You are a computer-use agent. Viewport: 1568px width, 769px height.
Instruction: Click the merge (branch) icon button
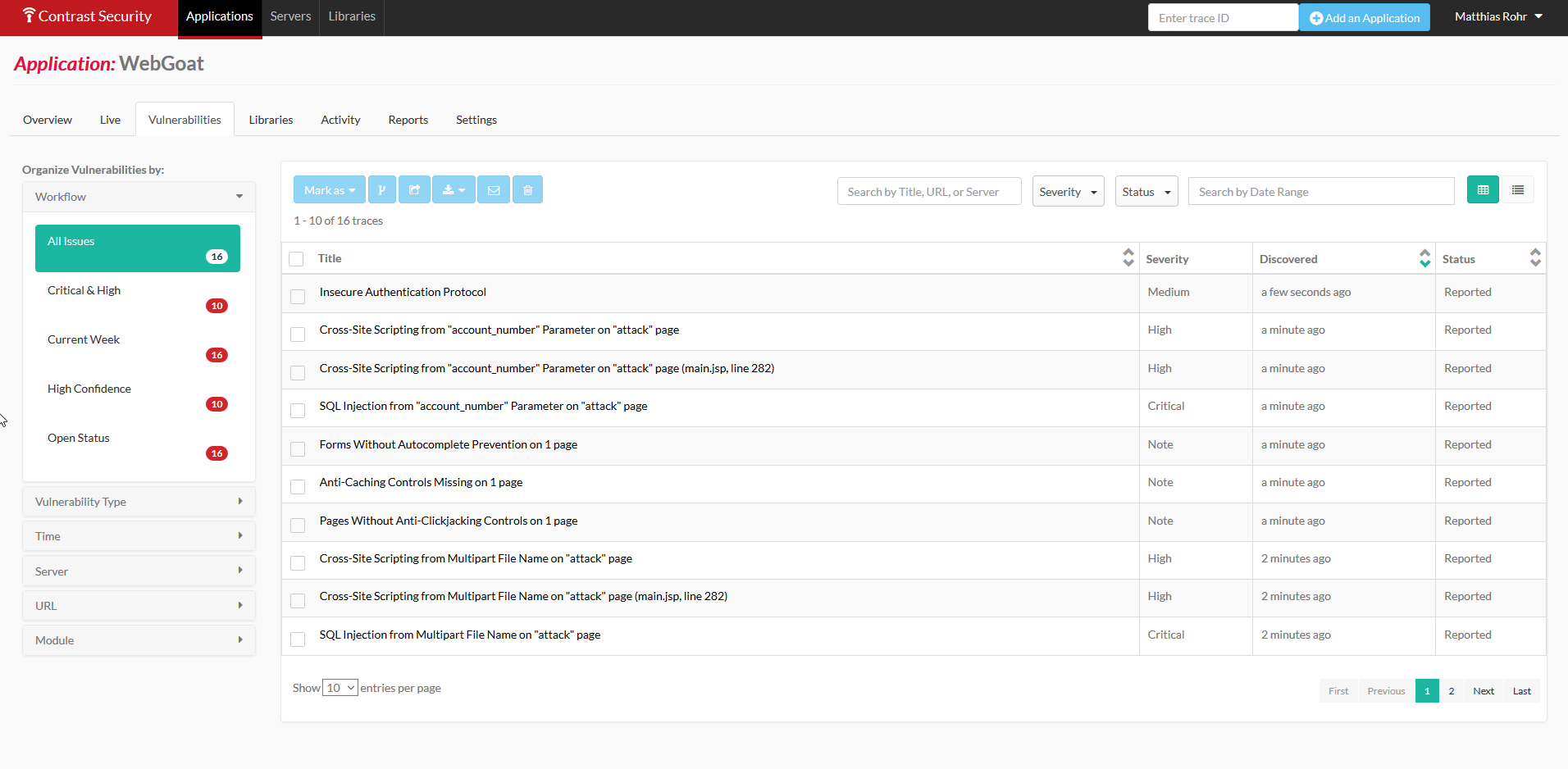(x=382, y=190)
